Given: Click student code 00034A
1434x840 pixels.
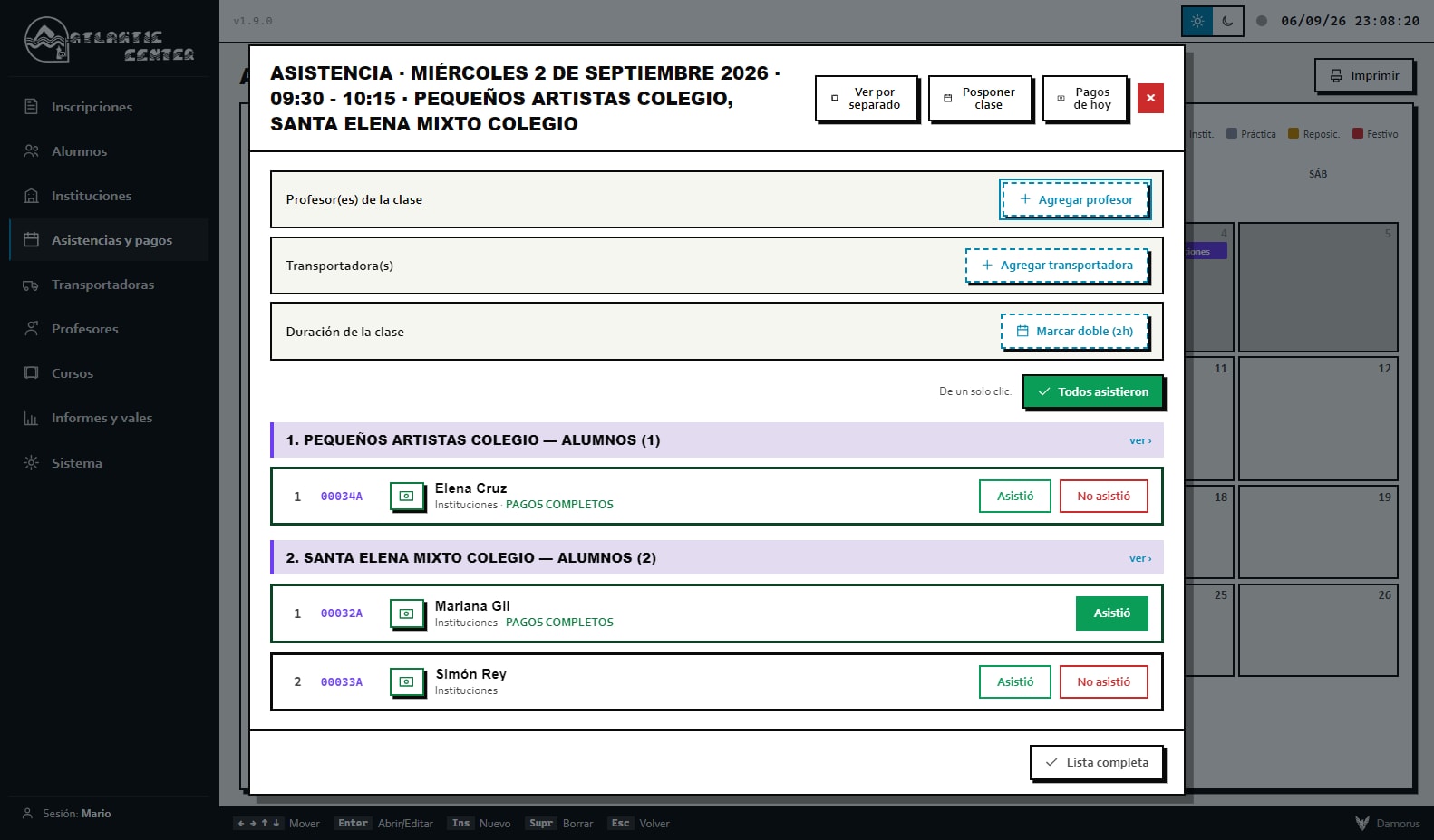Looking at the screenshot, I should pyautogui.click(x=342, y=497).
